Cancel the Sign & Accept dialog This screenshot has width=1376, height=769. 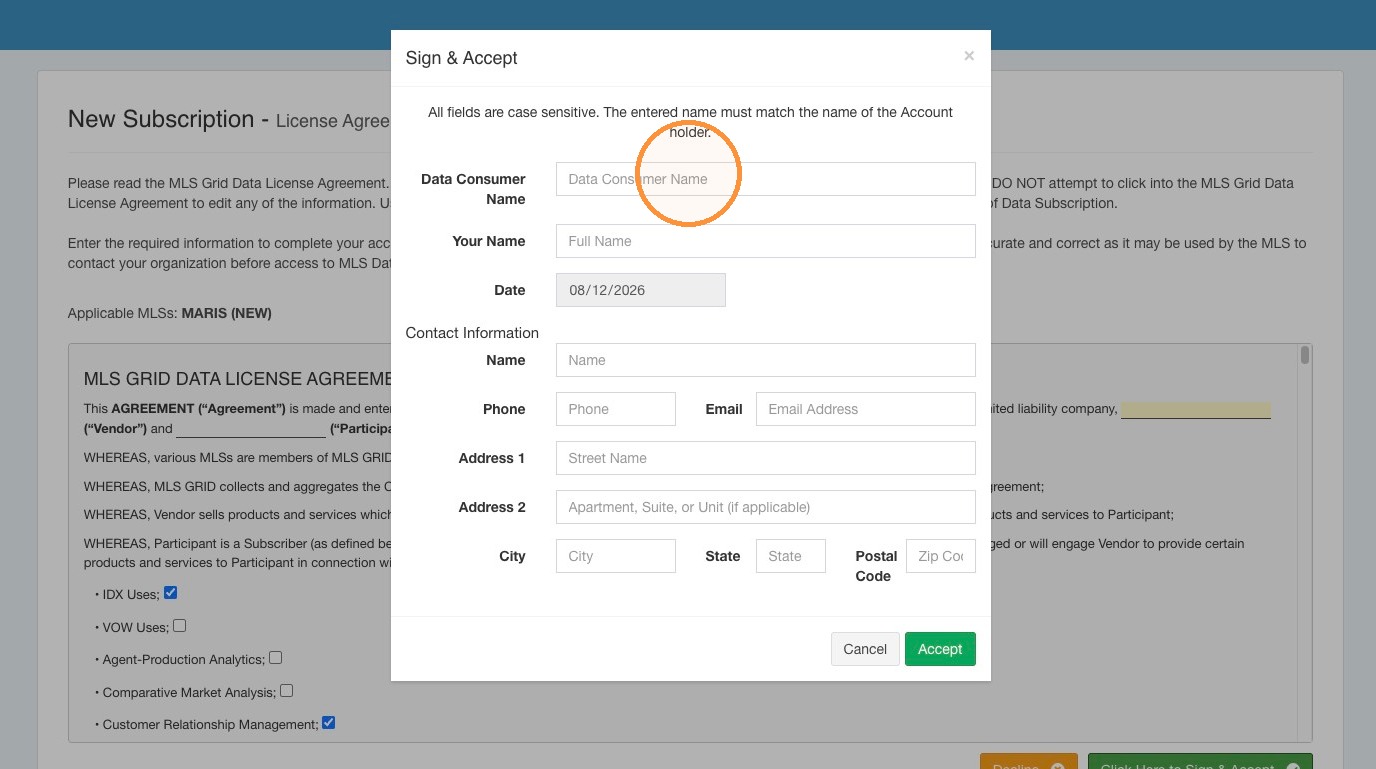(x=865, y=649)
